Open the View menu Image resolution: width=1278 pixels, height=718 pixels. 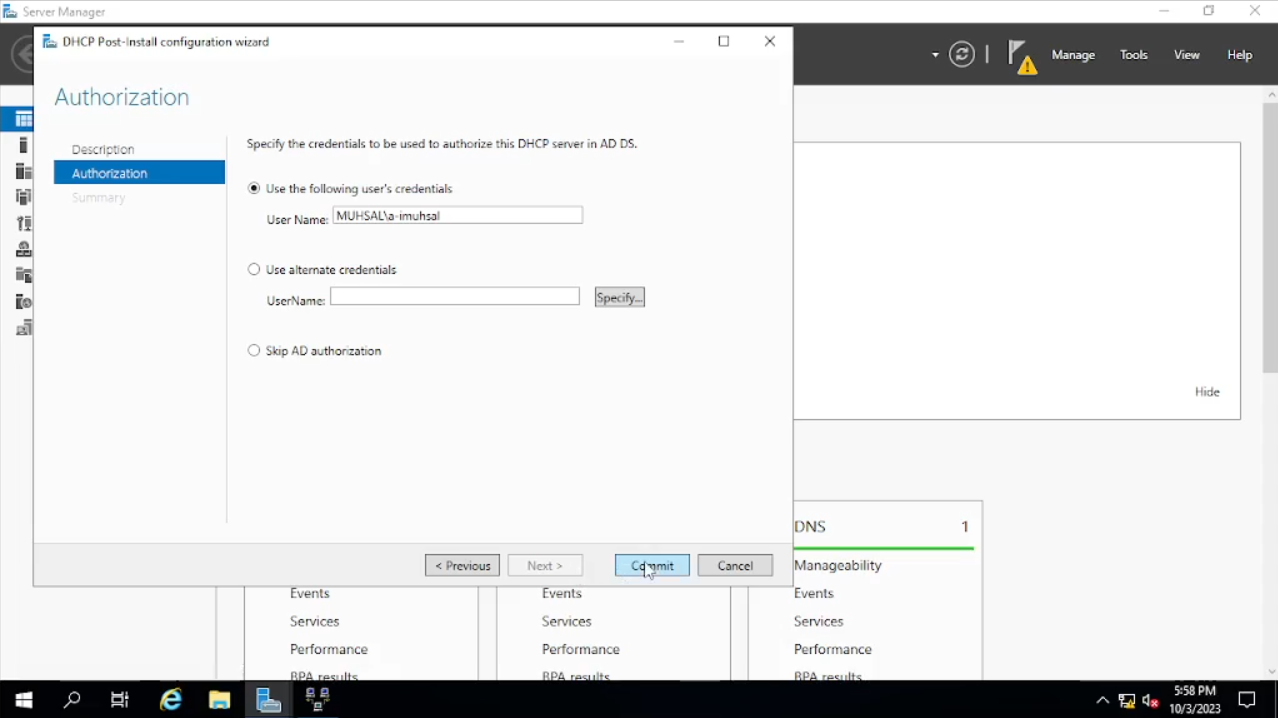tap(1187, 55)
